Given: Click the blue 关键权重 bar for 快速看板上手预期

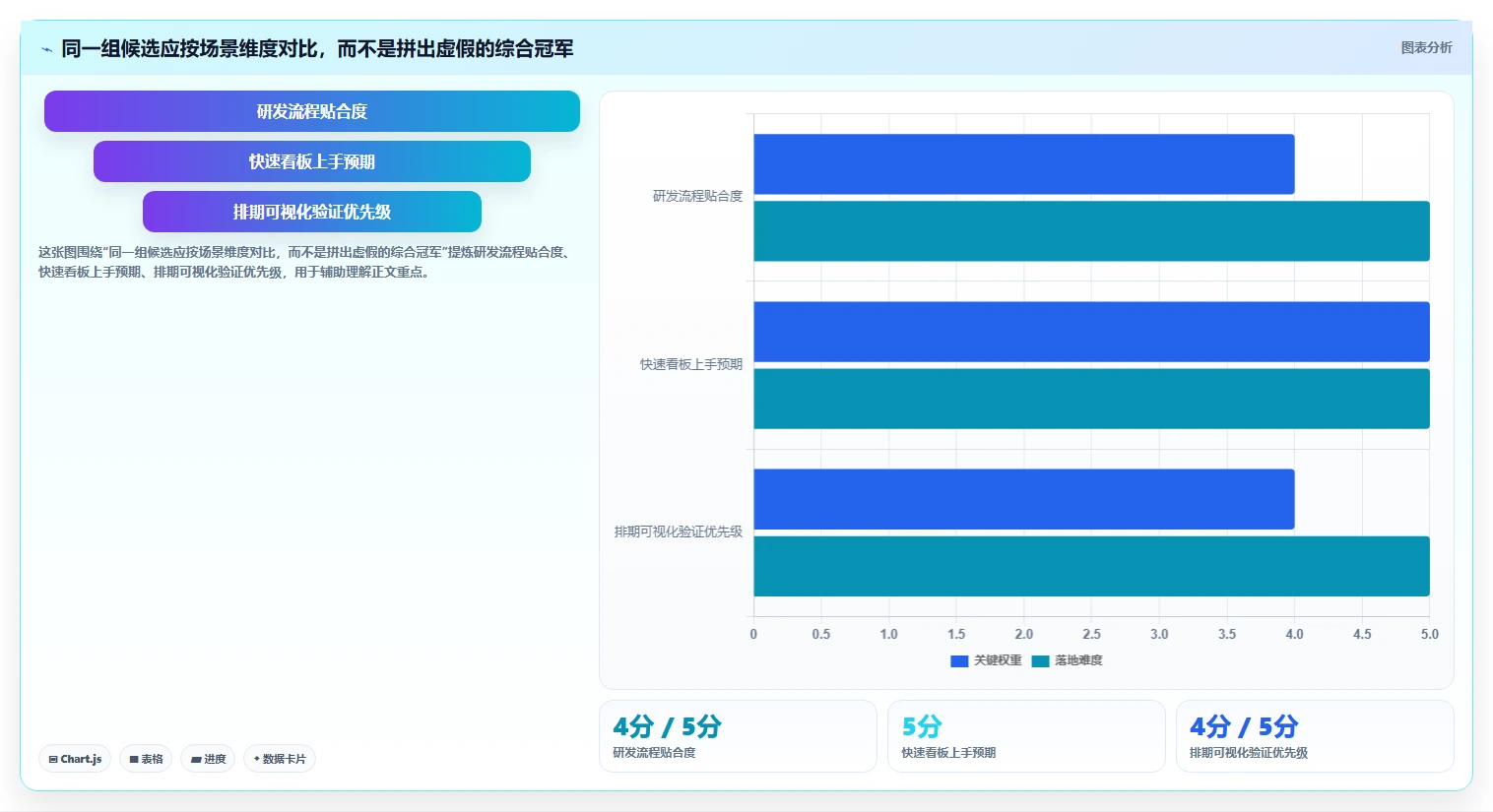Looking at the screenshot, I should (x=1092, y=332).
